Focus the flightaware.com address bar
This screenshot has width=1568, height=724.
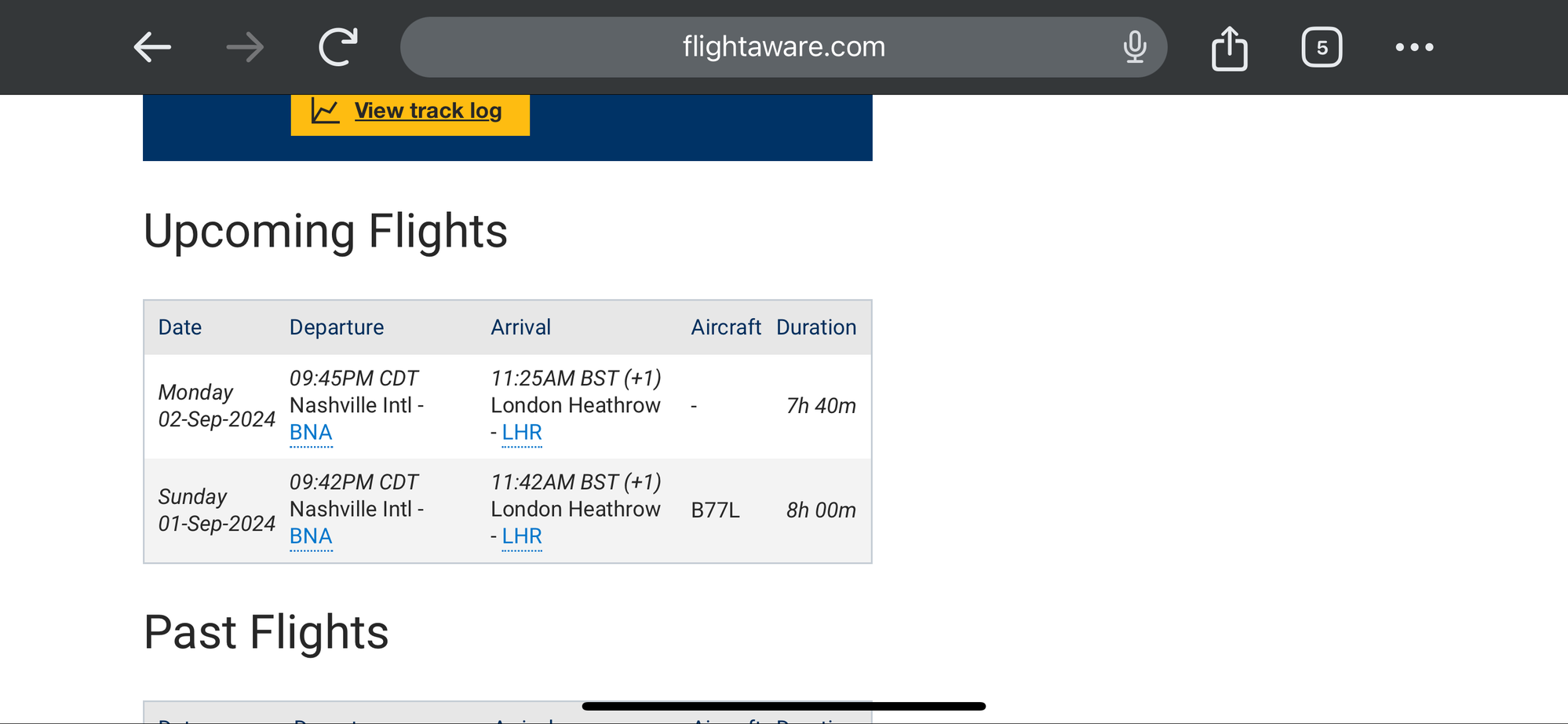tap(783, 47)
